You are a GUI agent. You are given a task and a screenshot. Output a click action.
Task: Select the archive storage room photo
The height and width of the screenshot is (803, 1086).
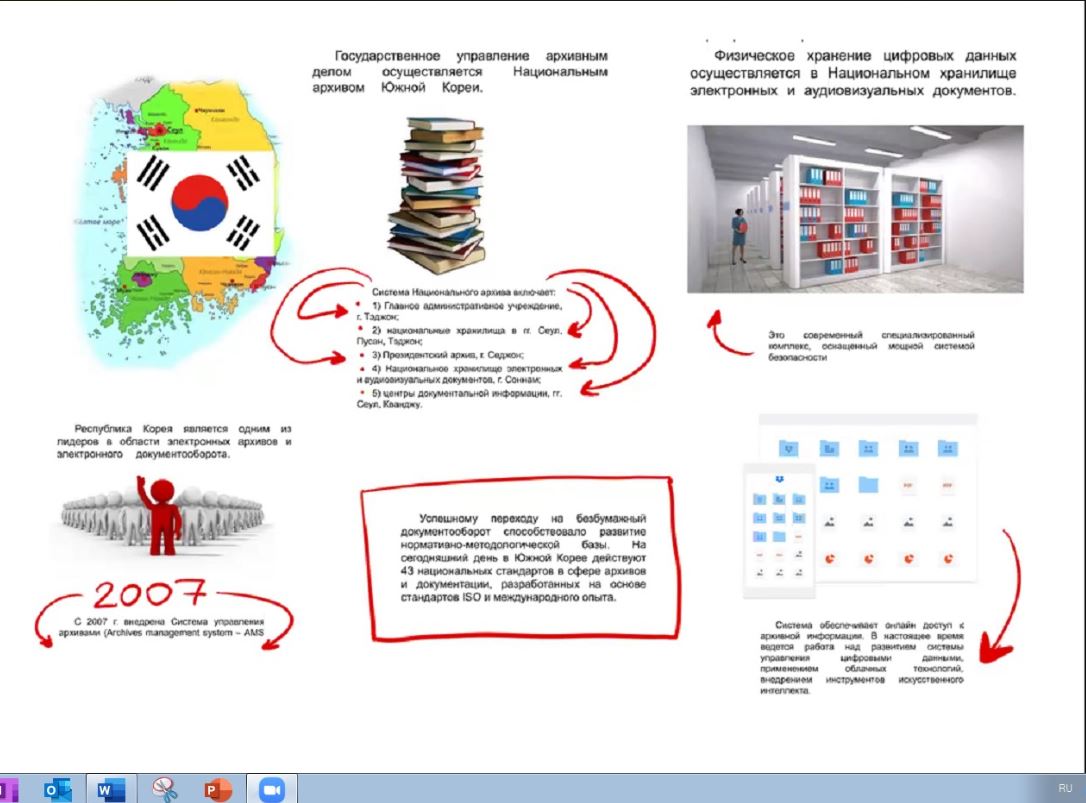(855, 209)
